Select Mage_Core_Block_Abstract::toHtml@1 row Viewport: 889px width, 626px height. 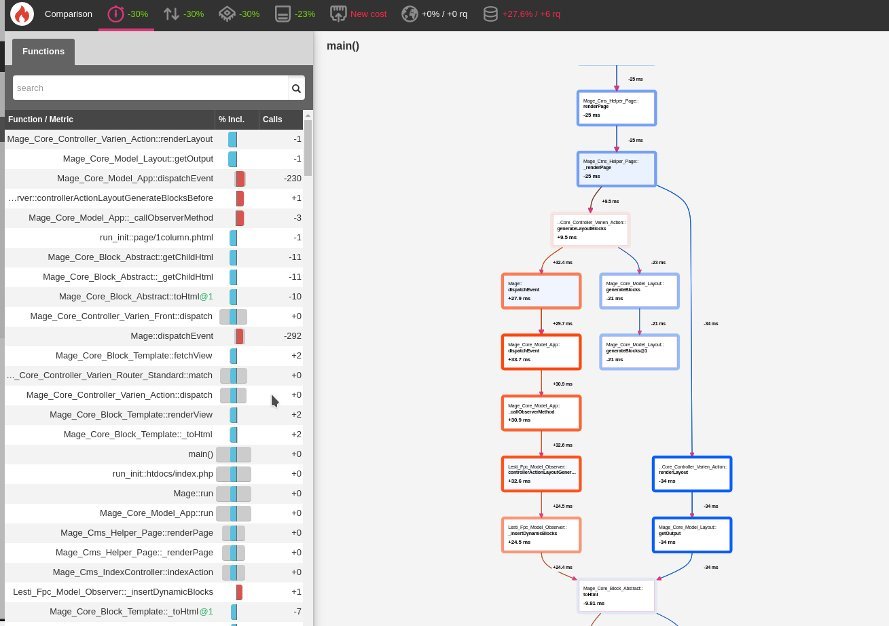(154, 297)
